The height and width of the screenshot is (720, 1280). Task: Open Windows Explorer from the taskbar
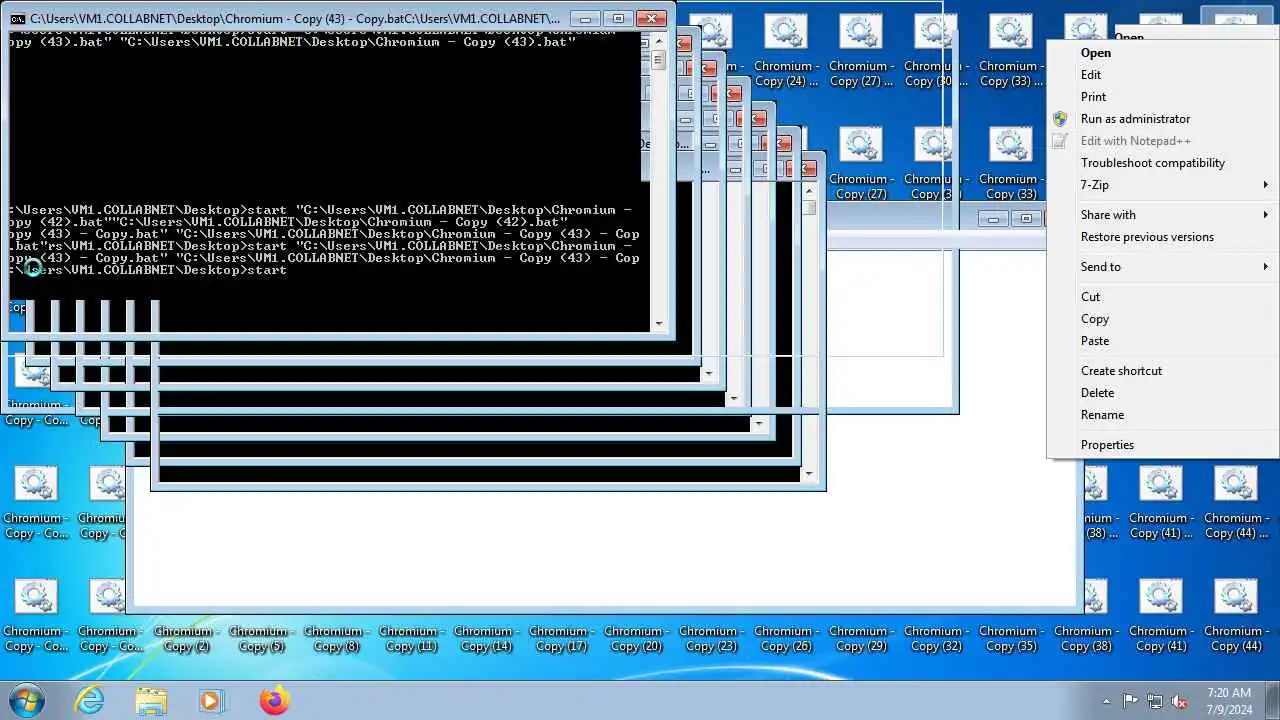click(x=151, y=700)
